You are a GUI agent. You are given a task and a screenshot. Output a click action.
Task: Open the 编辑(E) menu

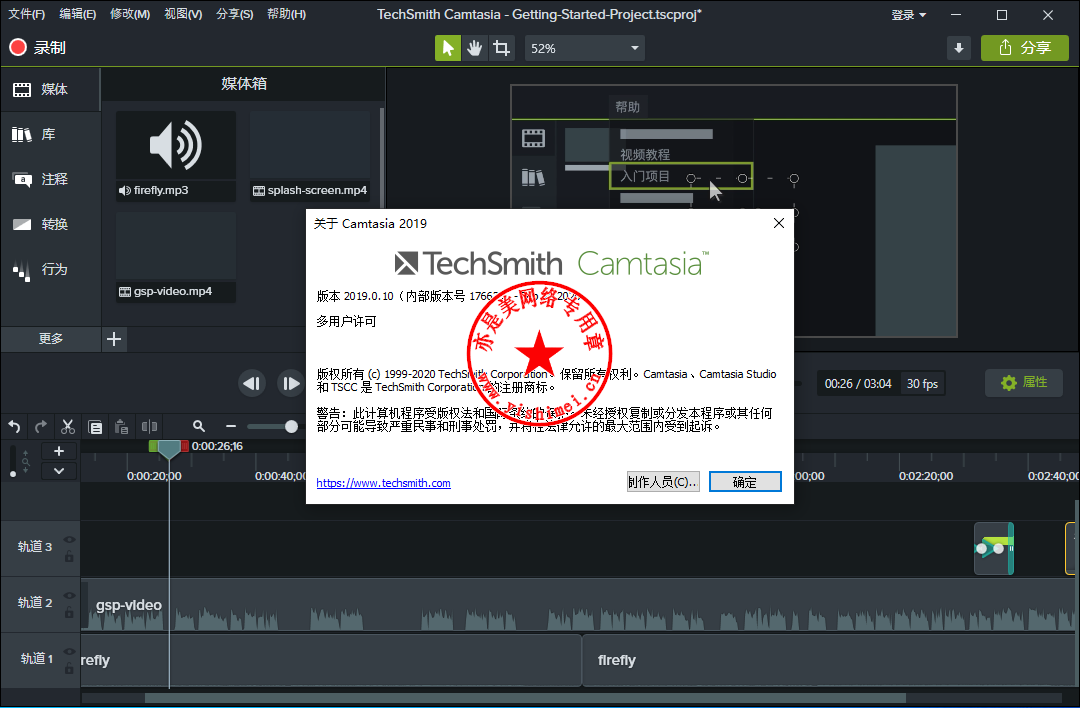point(77,14)
